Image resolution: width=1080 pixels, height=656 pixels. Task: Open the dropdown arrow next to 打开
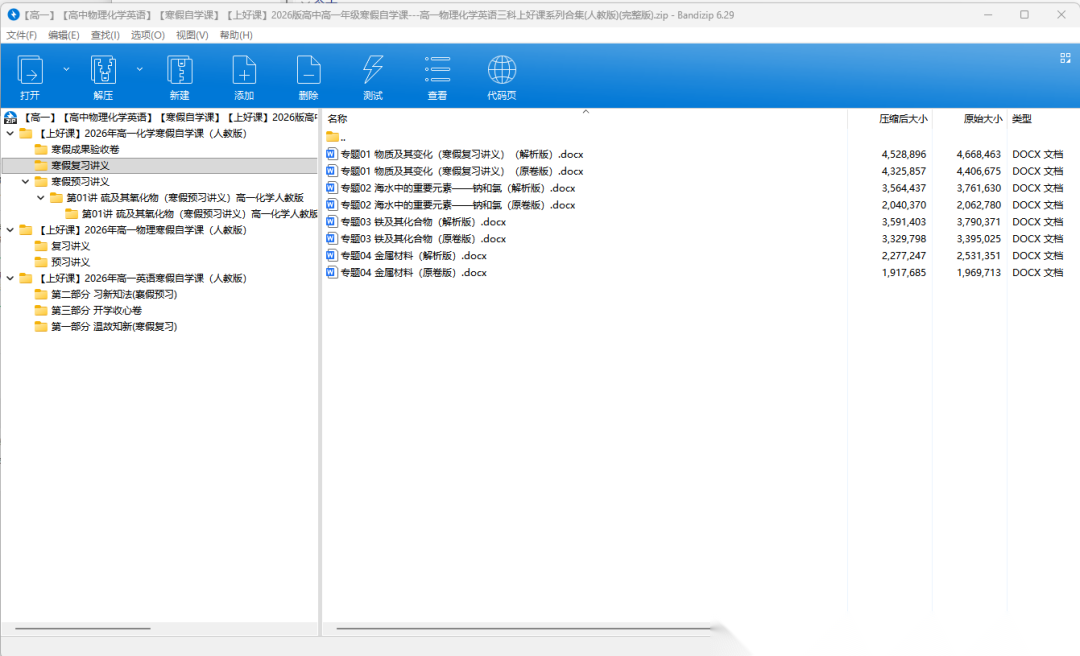(x=66, y=69)
